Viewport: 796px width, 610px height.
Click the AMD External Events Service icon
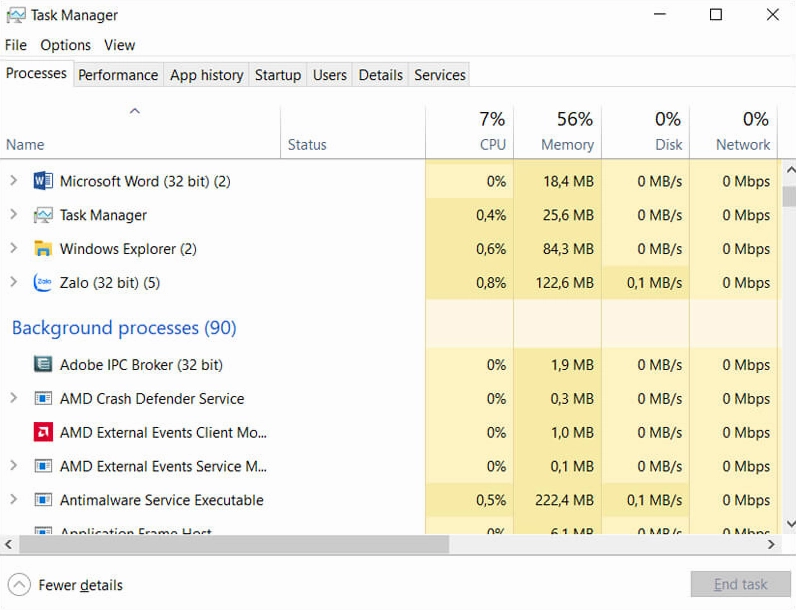(43, 466)
